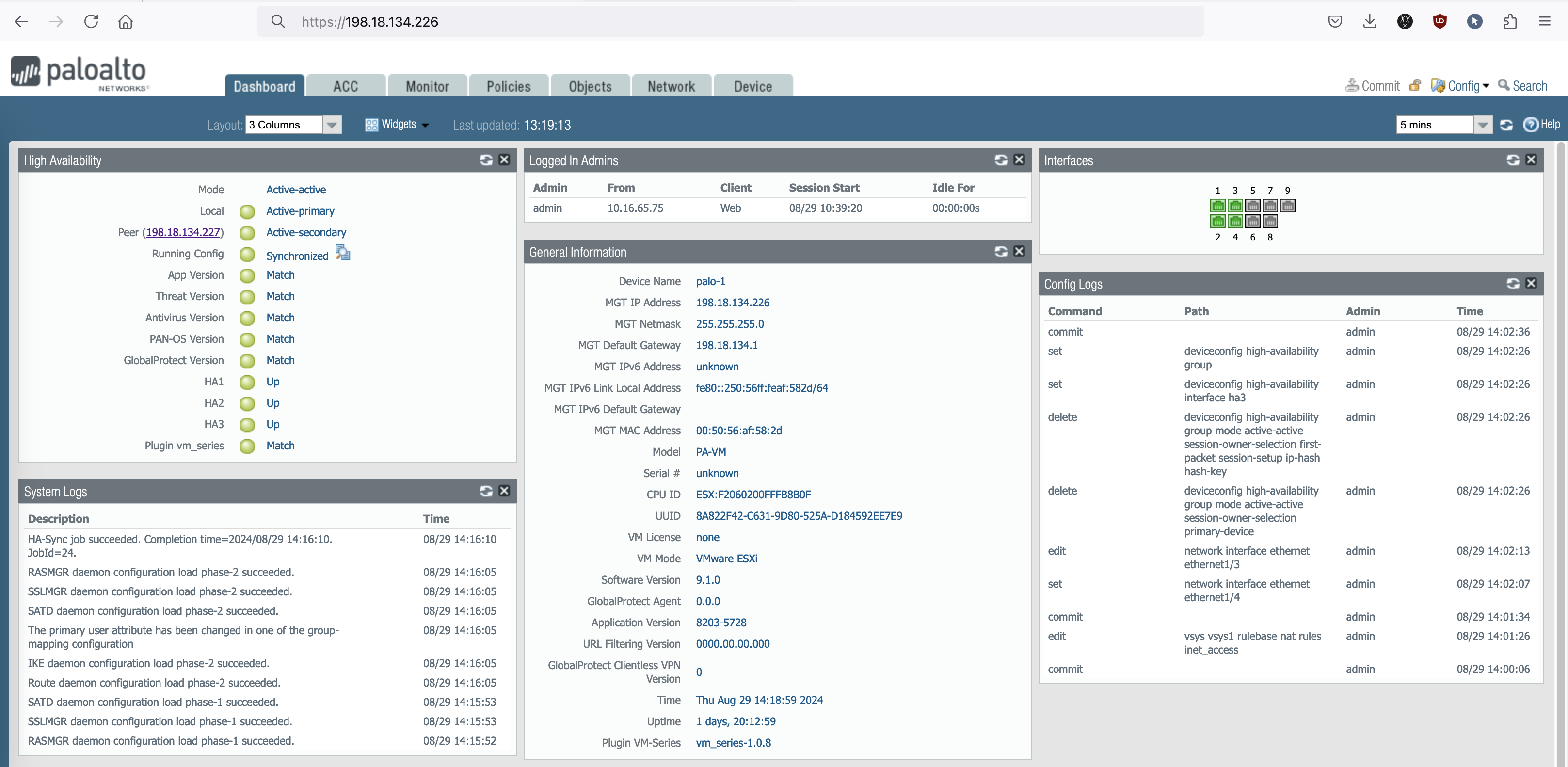Image resolution: width=1568 pixels, height=767 pixels.
Task: Refresh the System Logs widget
Action: (486, 491)
